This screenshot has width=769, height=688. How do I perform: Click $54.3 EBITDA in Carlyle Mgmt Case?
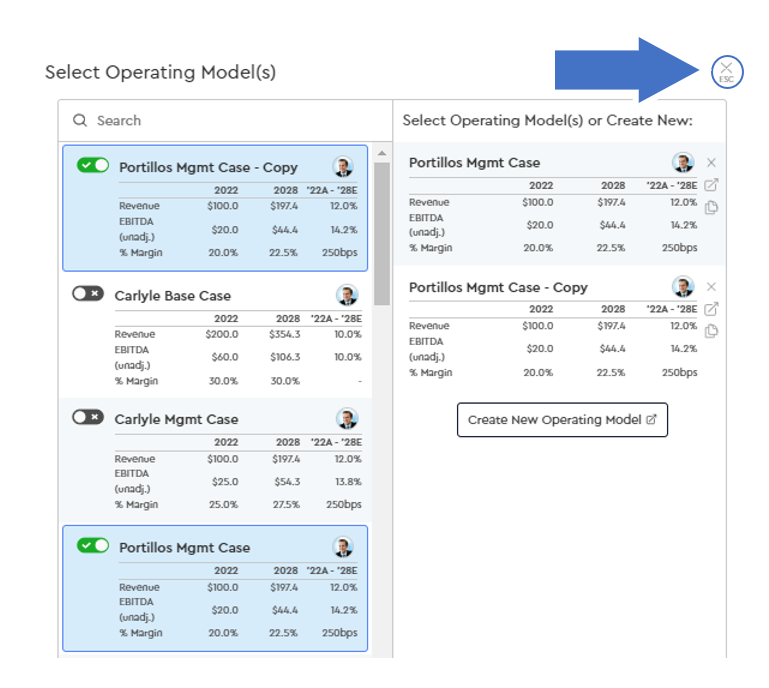click(287, 482)
